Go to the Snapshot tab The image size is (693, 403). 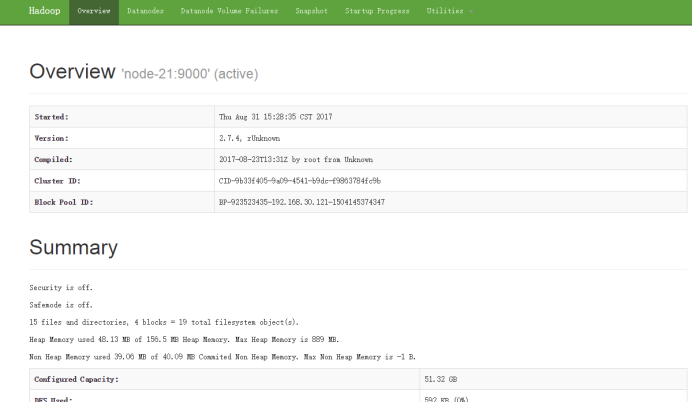click(312, 11)
